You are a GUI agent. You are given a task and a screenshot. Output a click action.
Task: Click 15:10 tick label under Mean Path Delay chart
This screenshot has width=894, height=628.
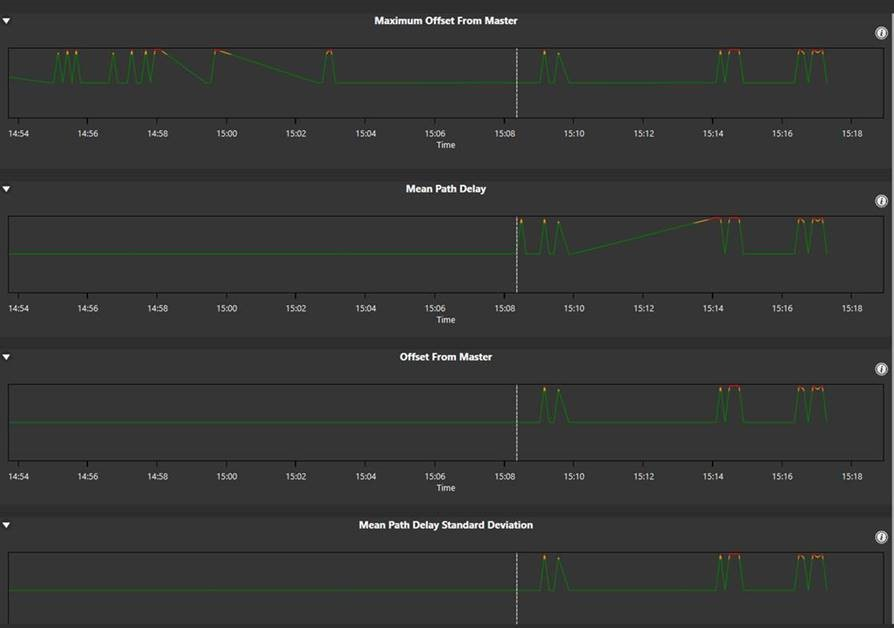pyautogui.click(x=574, y=308)
